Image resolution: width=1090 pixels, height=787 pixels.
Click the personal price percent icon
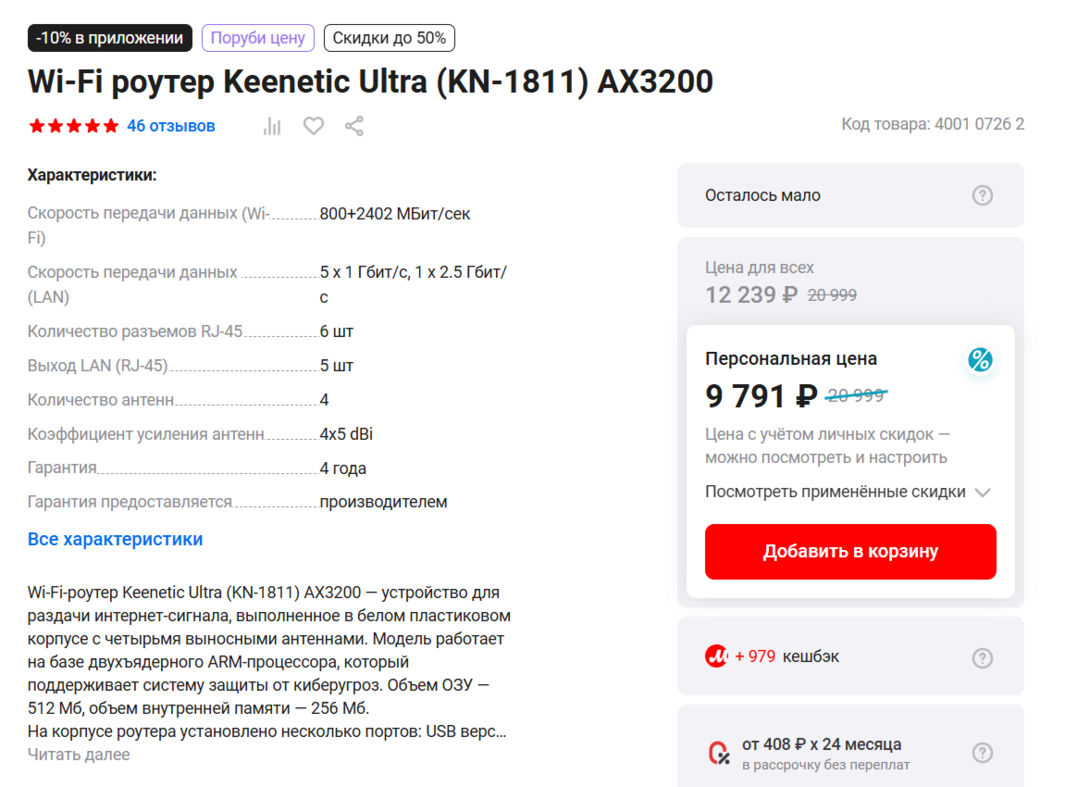[x=980, y=360]
